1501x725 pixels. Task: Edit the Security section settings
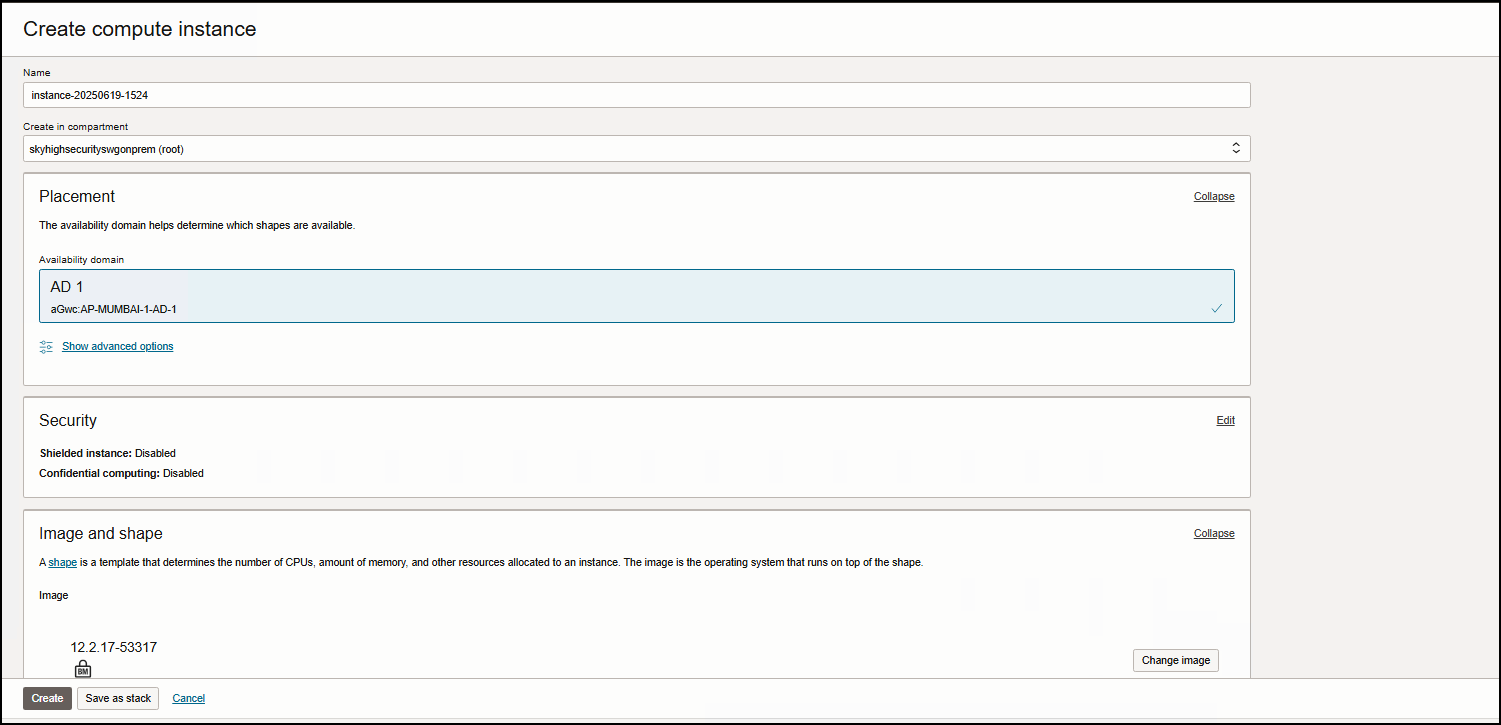[1225, 421]
